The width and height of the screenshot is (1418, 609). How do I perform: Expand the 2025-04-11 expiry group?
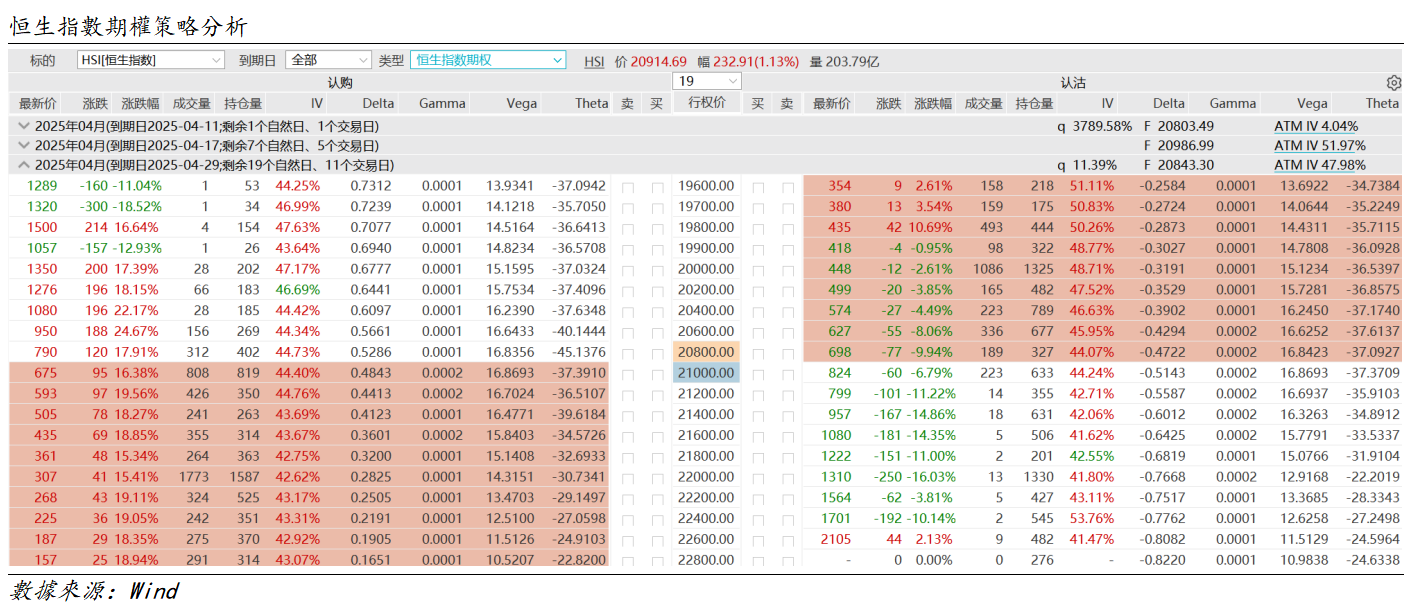23,127
